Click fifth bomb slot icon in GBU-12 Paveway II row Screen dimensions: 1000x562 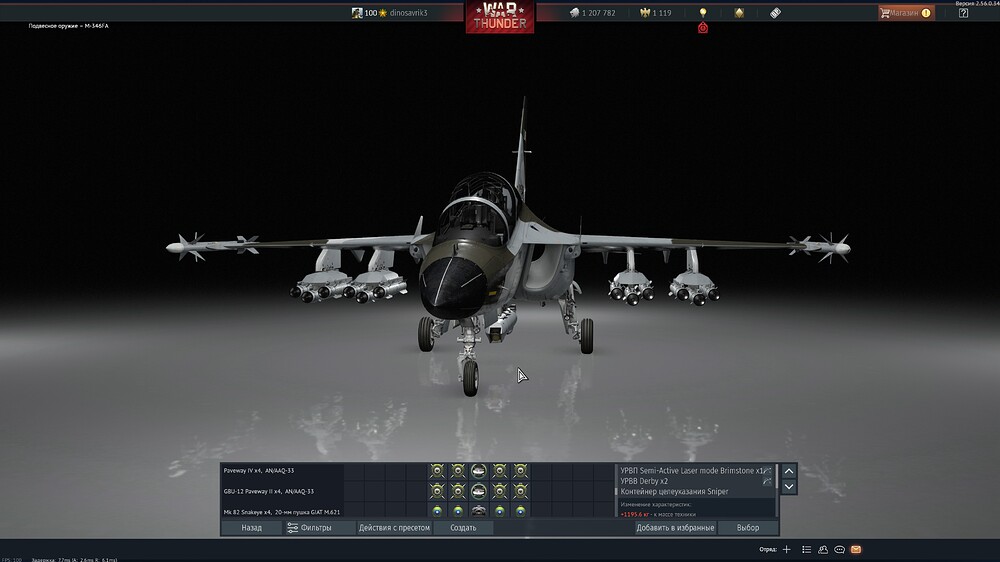[520, 491]
